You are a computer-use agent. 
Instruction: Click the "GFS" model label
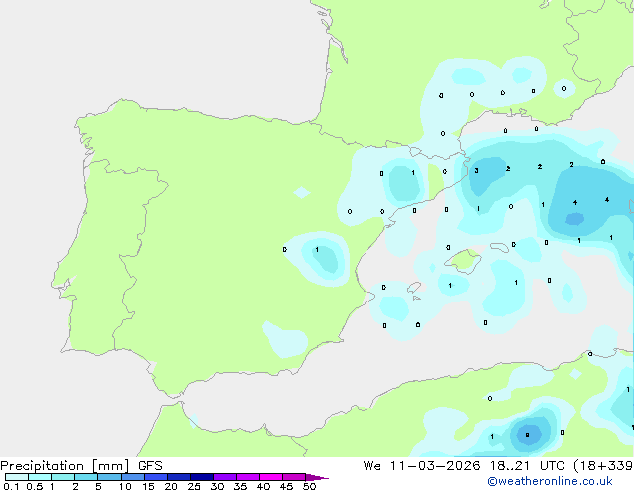pos(150,466)
